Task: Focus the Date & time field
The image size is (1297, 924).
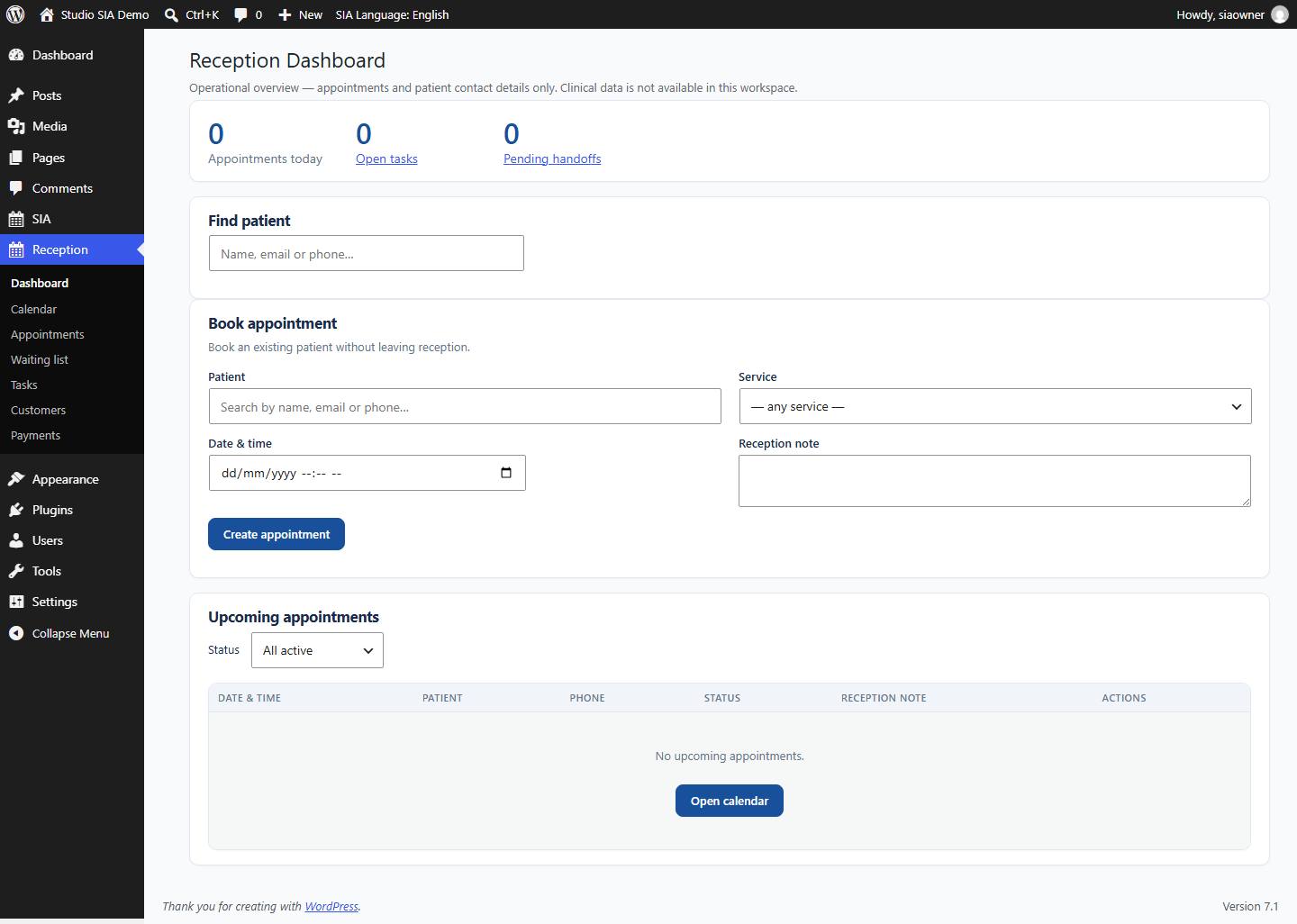Action: [x=367, y=473]
